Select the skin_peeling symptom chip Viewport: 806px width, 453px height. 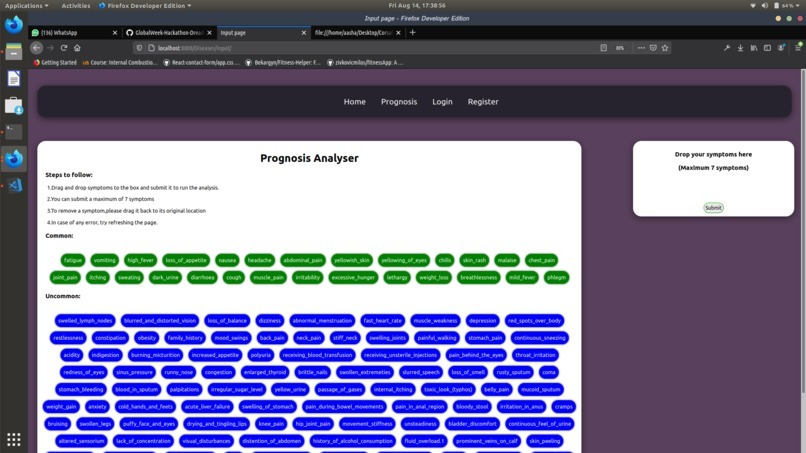coord(544,441)
